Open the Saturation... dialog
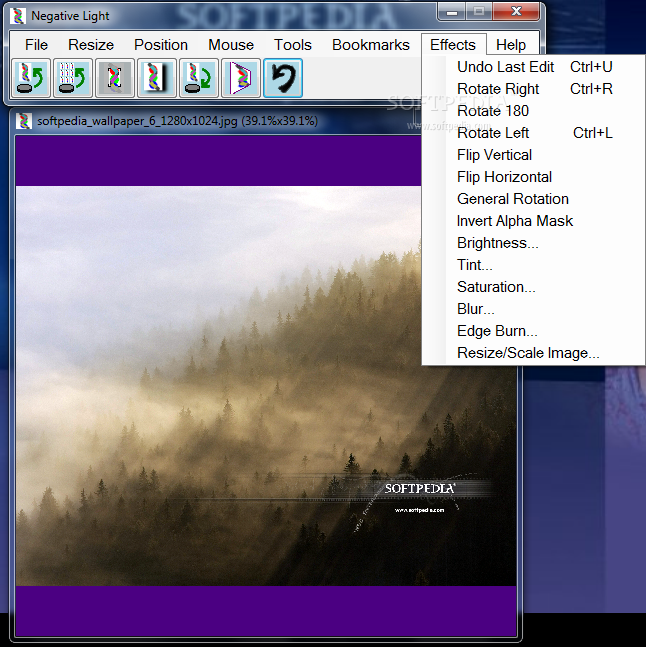This screenshot has height=647, width=646. pos(533,287)
